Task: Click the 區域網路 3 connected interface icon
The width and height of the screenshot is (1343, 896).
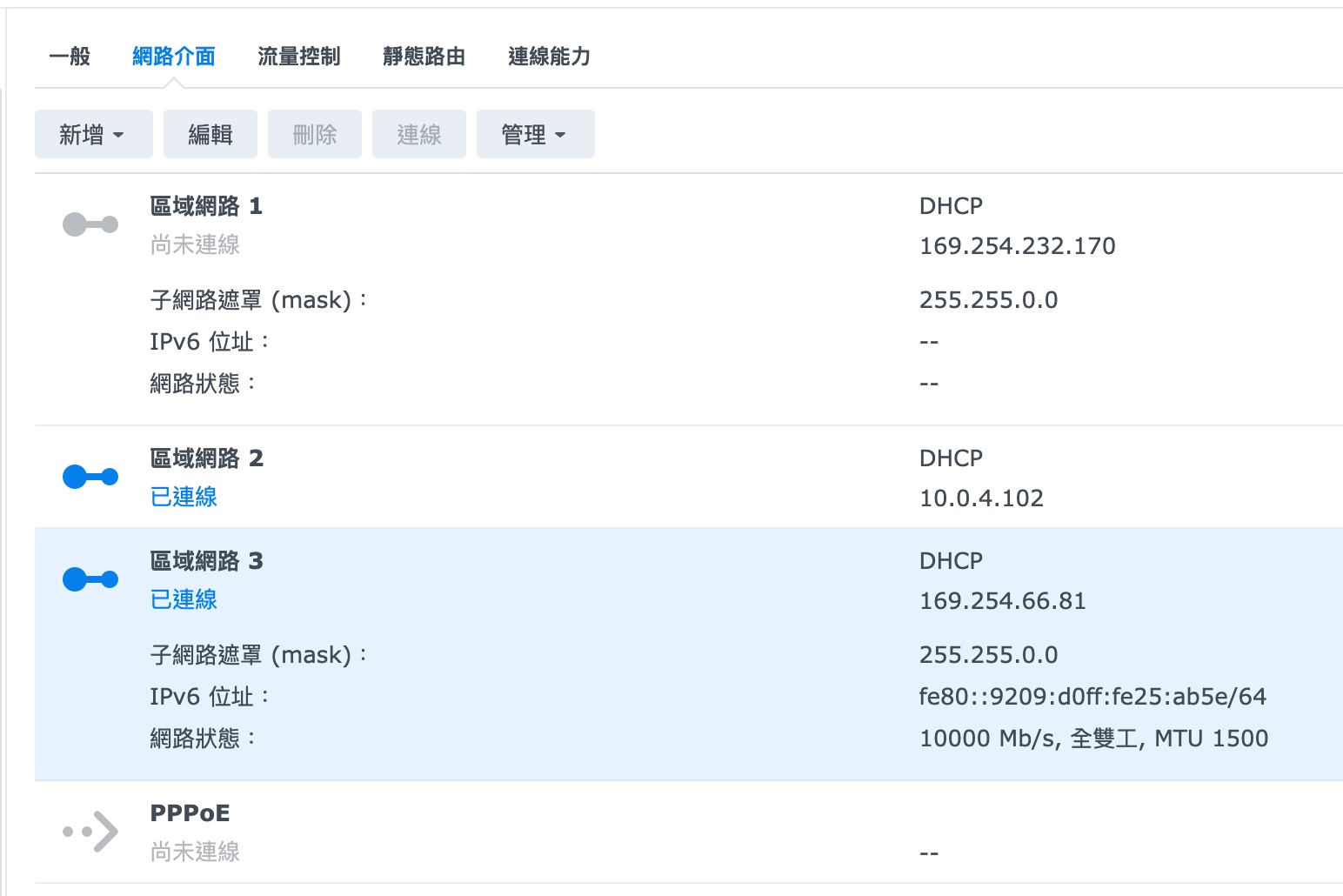Action: 90,579
